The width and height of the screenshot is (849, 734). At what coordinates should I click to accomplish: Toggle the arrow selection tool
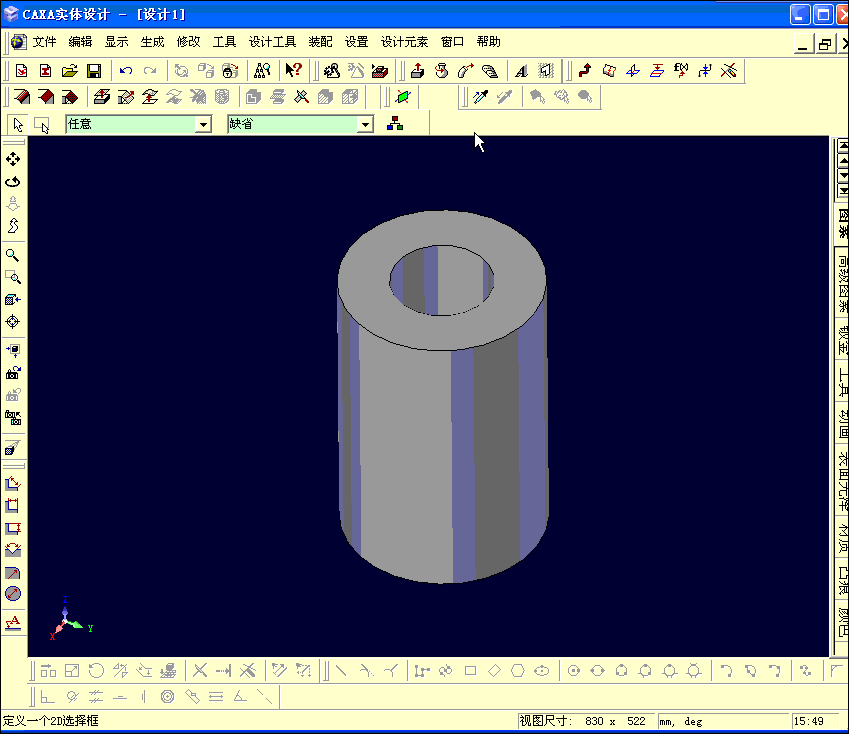point(18,124)
